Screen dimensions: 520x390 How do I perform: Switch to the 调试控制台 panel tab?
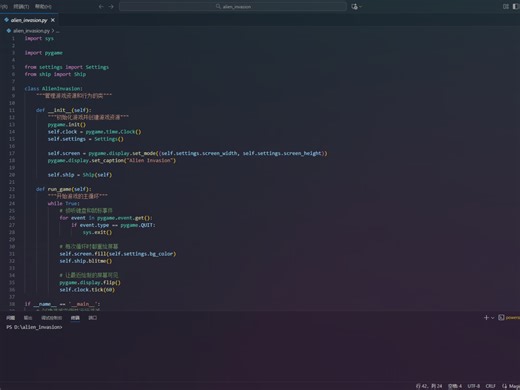pyautogui.click(x=51, y=318)
